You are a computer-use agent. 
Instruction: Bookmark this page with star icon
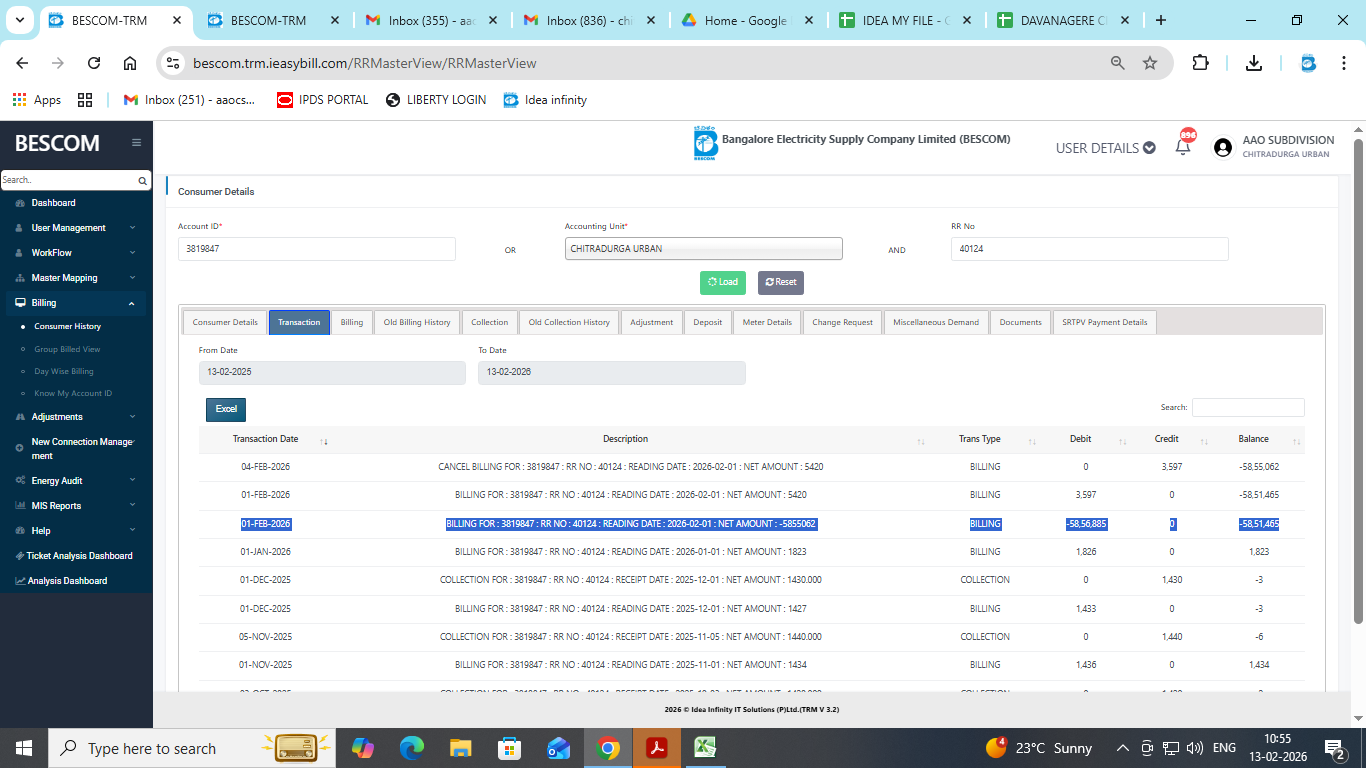coord(1150,63)
